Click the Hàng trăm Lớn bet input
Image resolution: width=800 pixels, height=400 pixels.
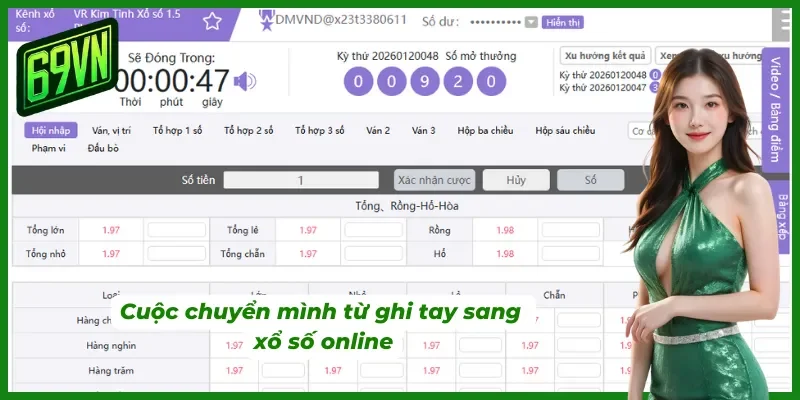(x=283, y=370)
